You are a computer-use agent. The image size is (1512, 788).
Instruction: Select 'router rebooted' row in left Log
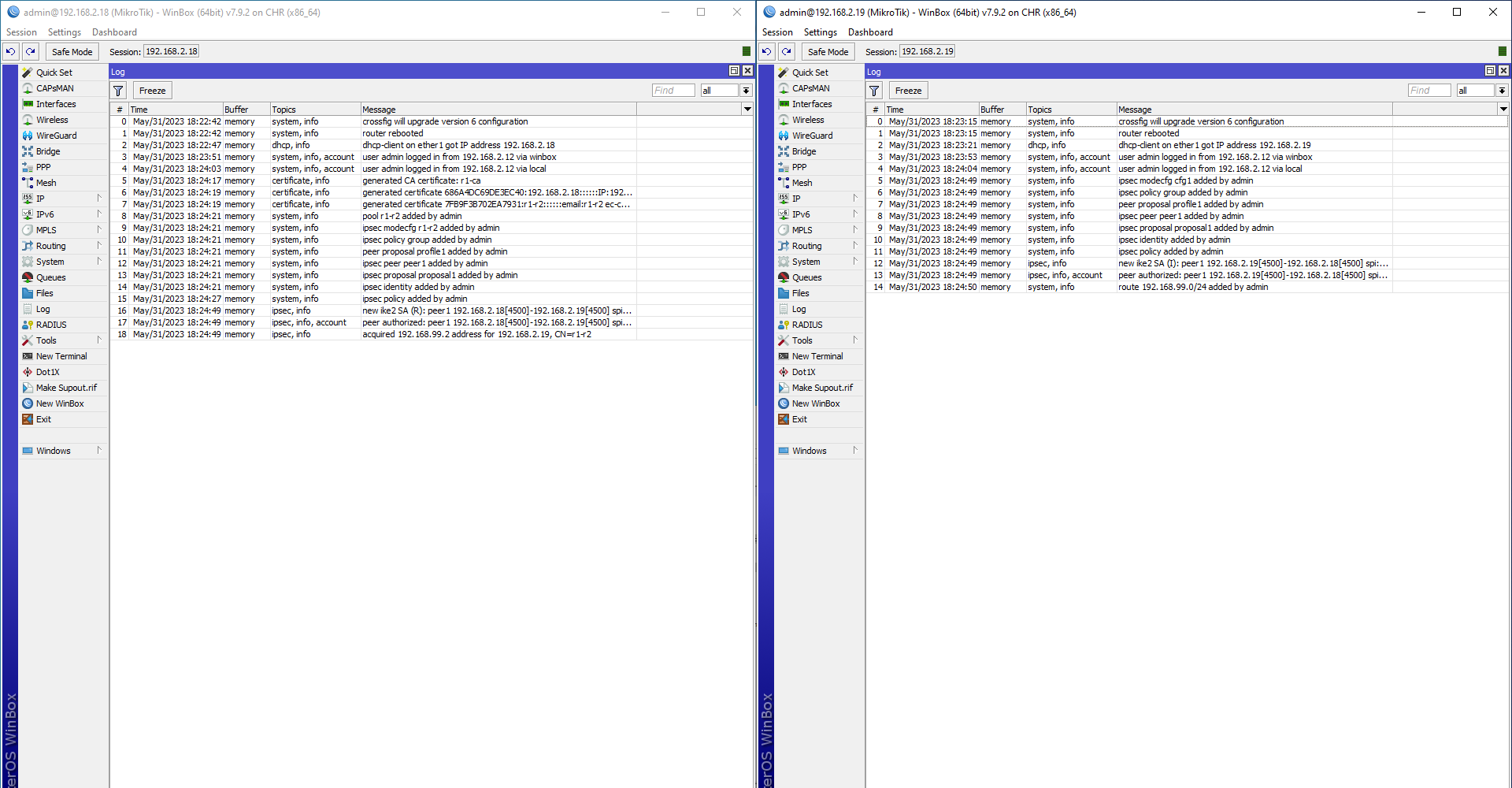pos(431,133)
